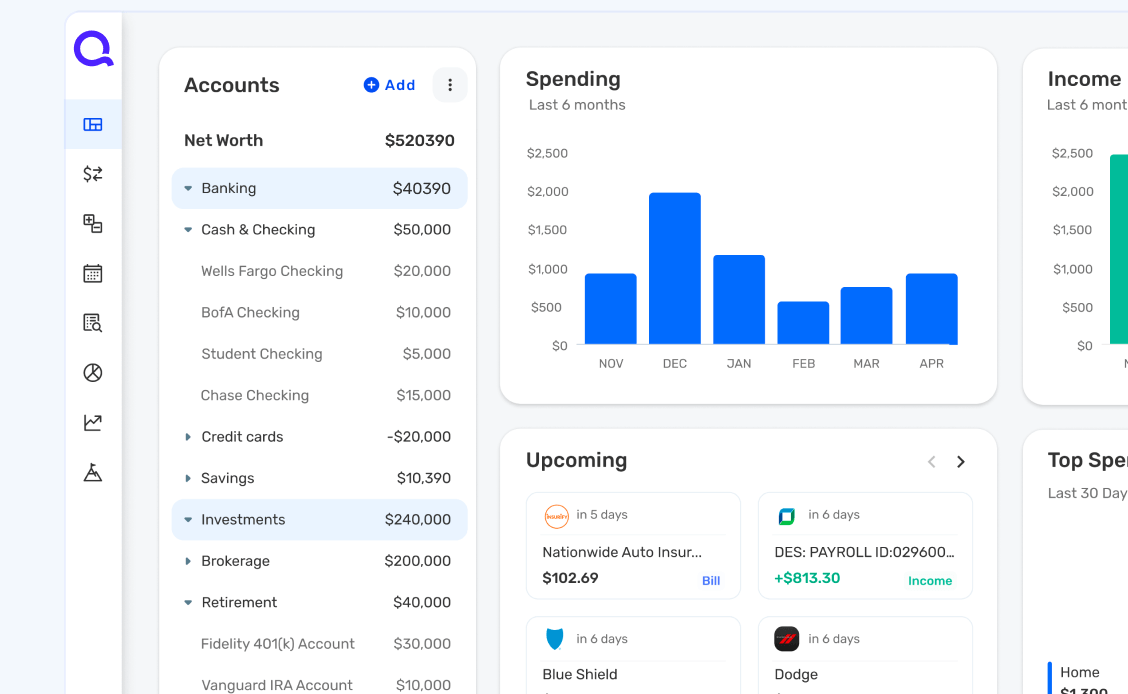This screenshot has width=1128, height=694.
Task: Open the Trends line chart icon
Action: (x=92, y=422)
